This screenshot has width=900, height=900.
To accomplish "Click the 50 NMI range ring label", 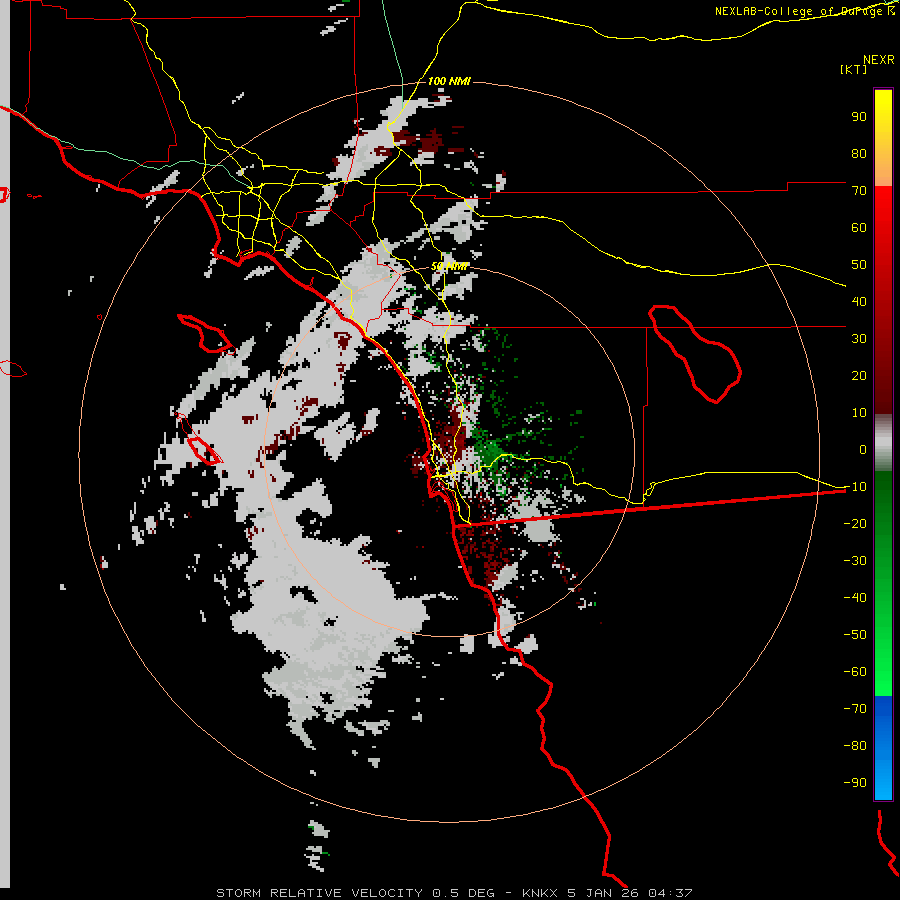I will coord(449,266).
